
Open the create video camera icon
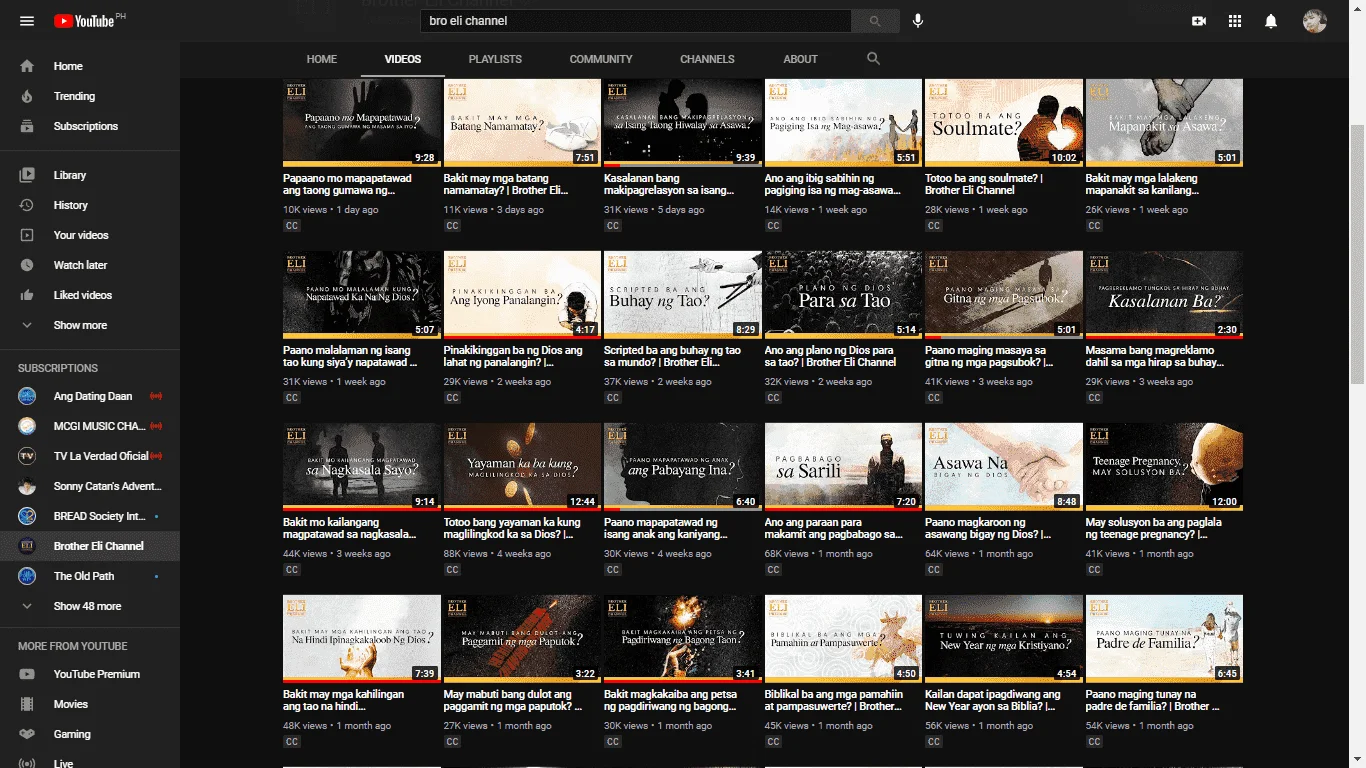pos(1199,21)
